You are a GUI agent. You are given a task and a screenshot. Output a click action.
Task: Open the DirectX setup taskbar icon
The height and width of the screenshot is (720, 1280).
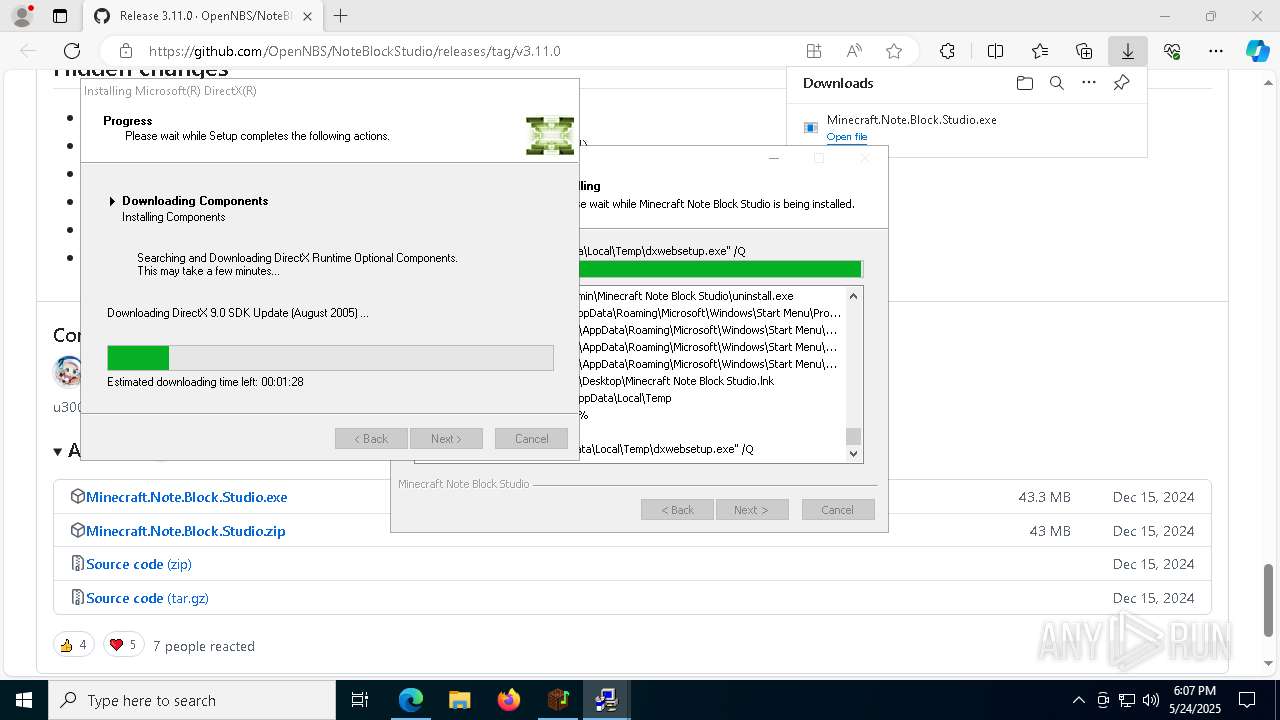pos(606,700)
